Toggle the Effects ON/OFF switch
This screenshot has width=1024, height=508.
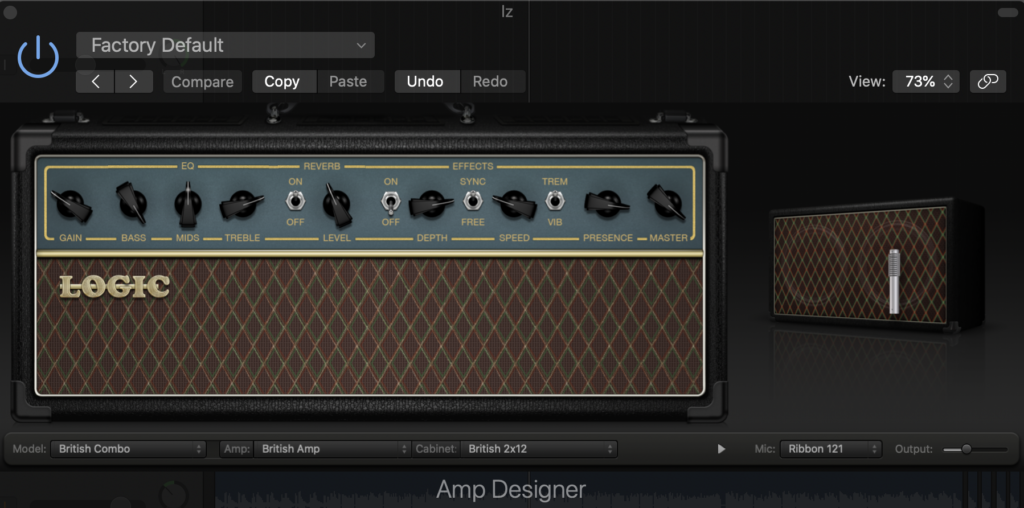point(391,203)
